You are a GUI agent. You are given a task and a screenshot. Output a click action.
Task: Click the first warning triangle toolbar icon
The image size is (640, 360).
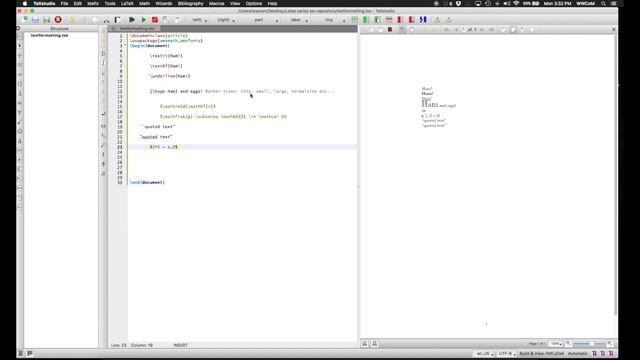(437, 20)
